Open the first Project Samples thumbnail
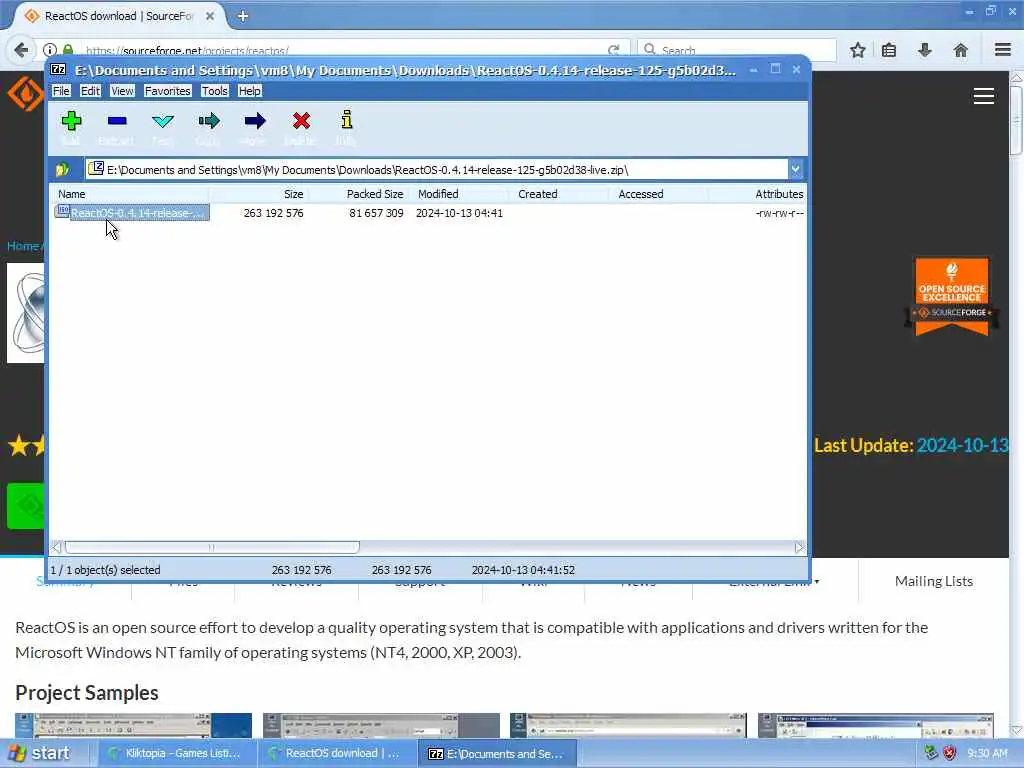The width and height of the screenshot is (1024, 768). pos(133,726)
